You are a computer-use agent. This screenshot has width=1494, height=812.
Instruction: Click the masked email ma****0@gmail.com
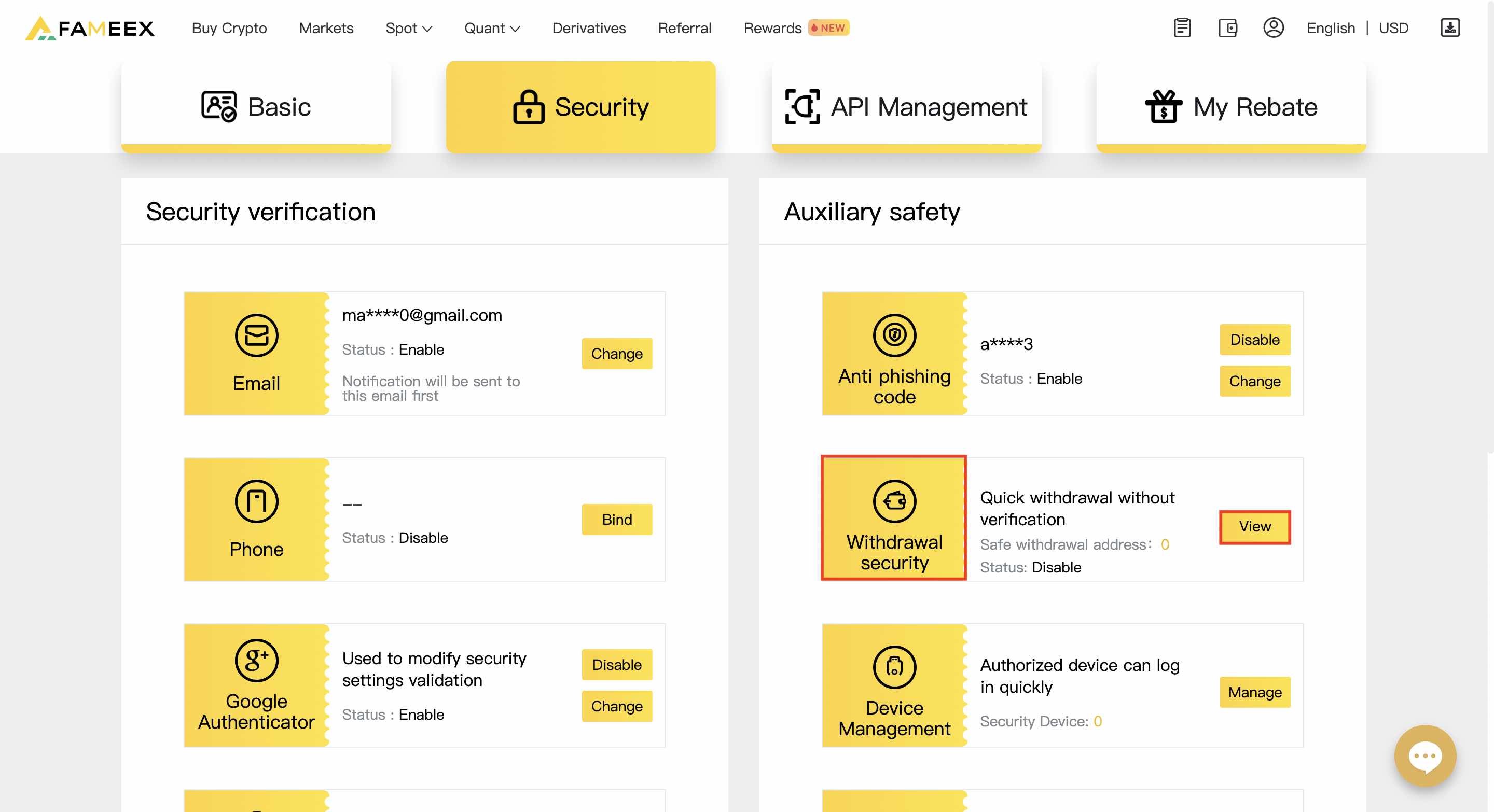(422, 315)
